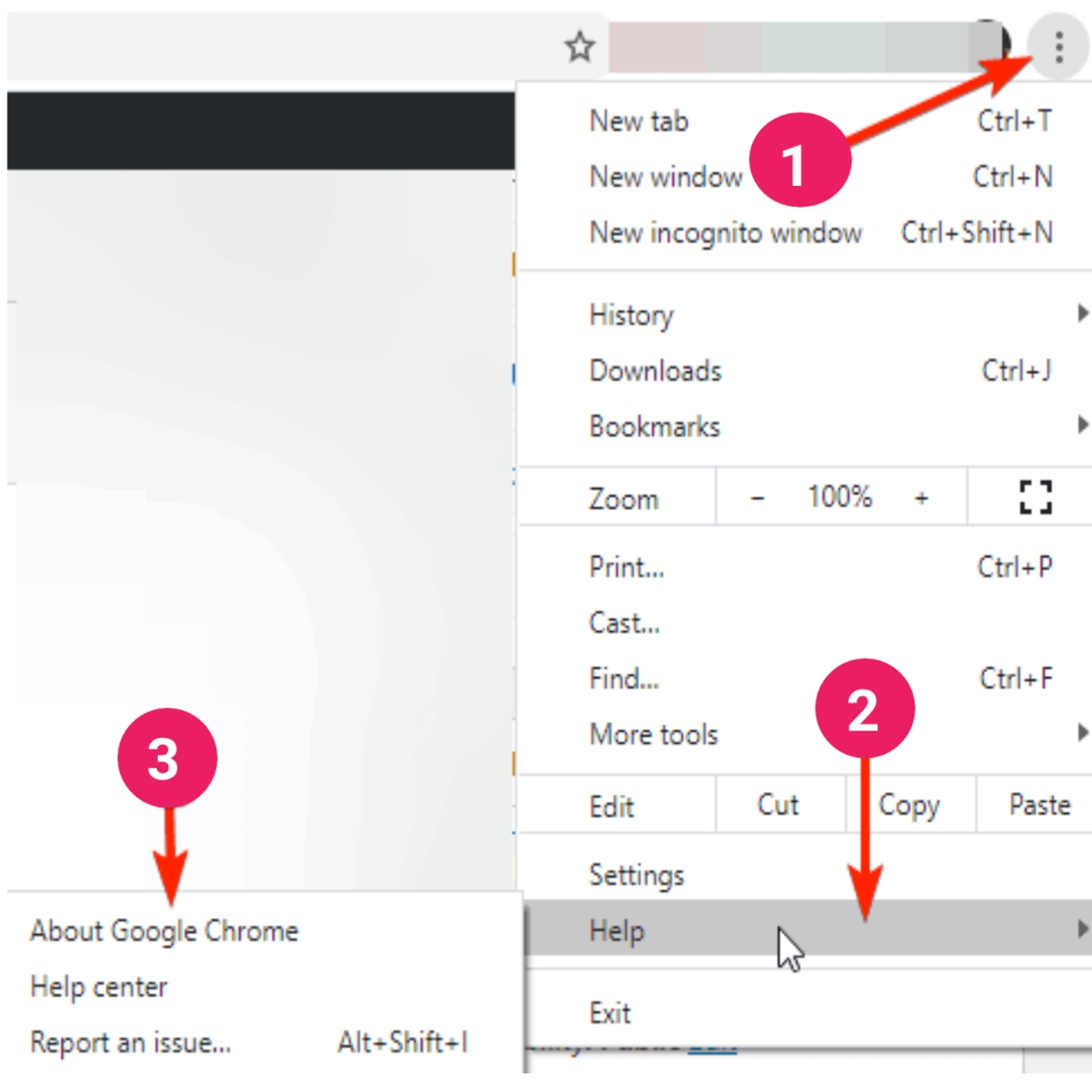Expand the History submenu arrow
The image size is (1092, 1092).
(x=1082, y=314)
